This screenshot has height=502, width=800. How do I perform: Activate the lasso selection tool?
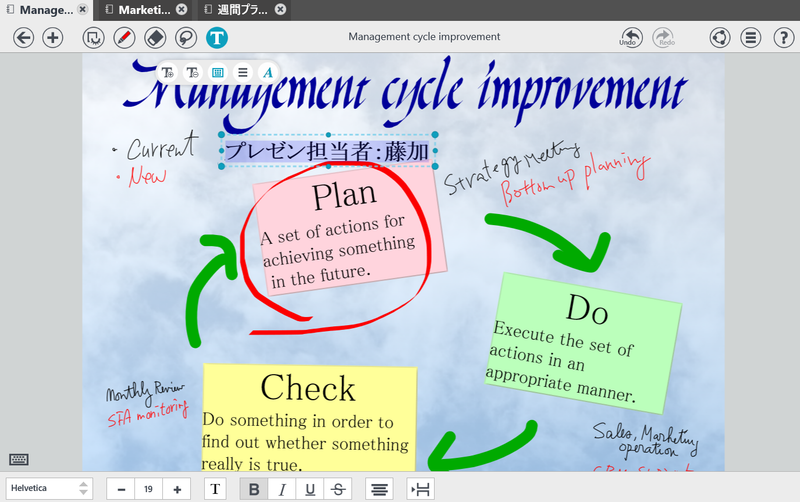point(185,38)
